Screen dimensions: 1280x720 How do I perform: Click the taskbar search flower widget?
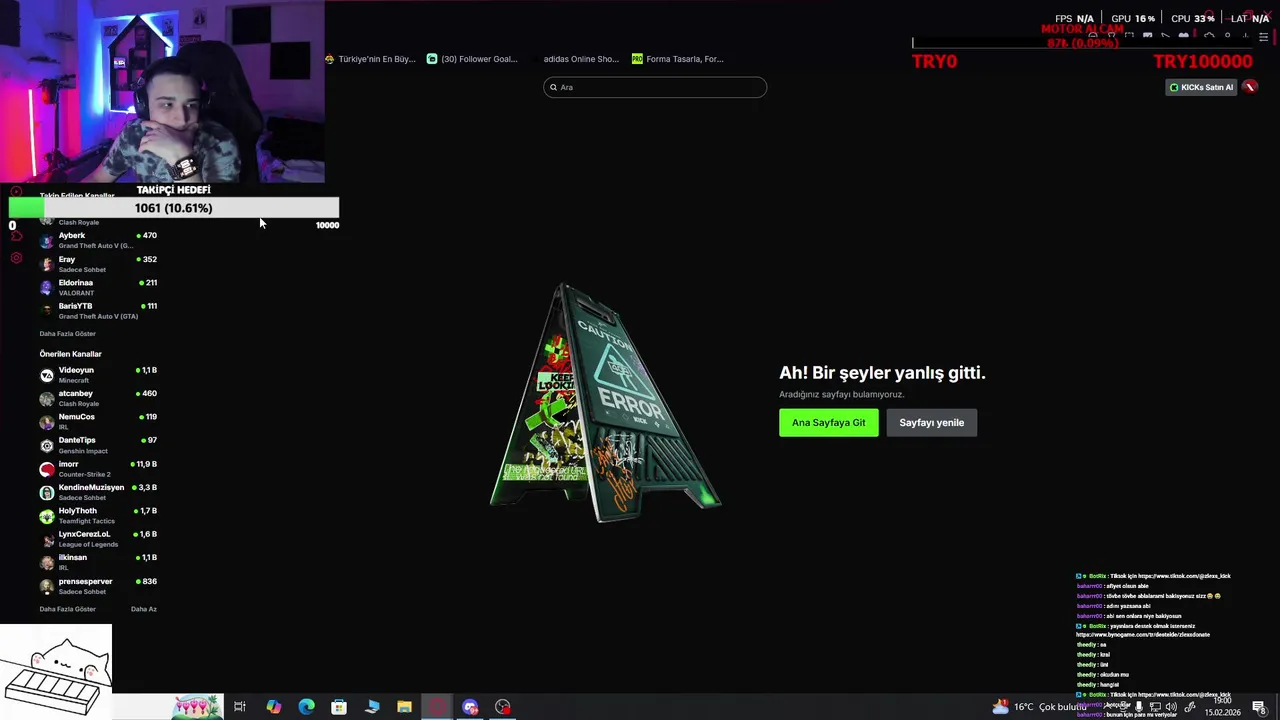click(197, 707)
